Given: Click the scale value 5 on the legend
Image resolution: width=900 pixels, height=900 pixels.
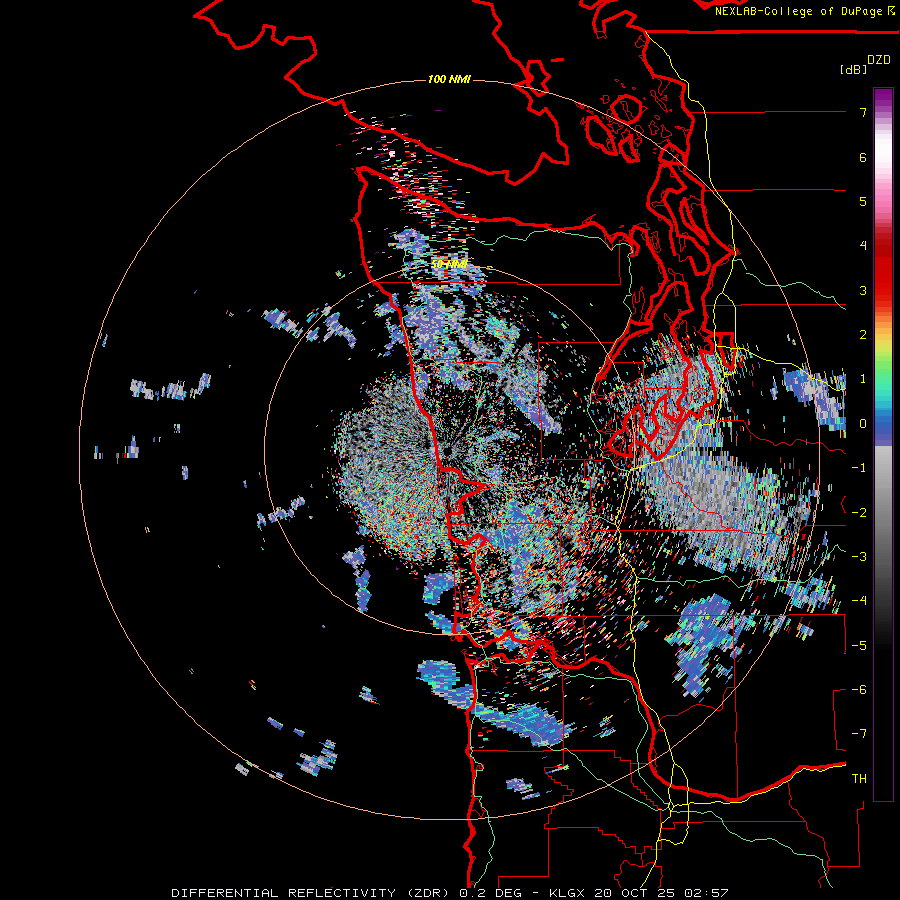Looking at the screenshot, I should [x=863, y=201].
